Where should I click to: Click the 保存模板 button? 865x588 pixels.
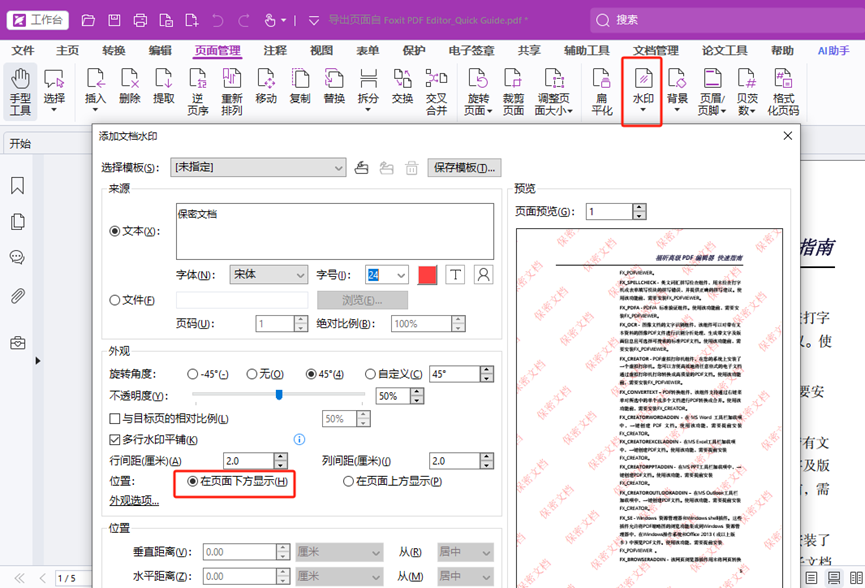pyautogui.click(x=463, y=168)
